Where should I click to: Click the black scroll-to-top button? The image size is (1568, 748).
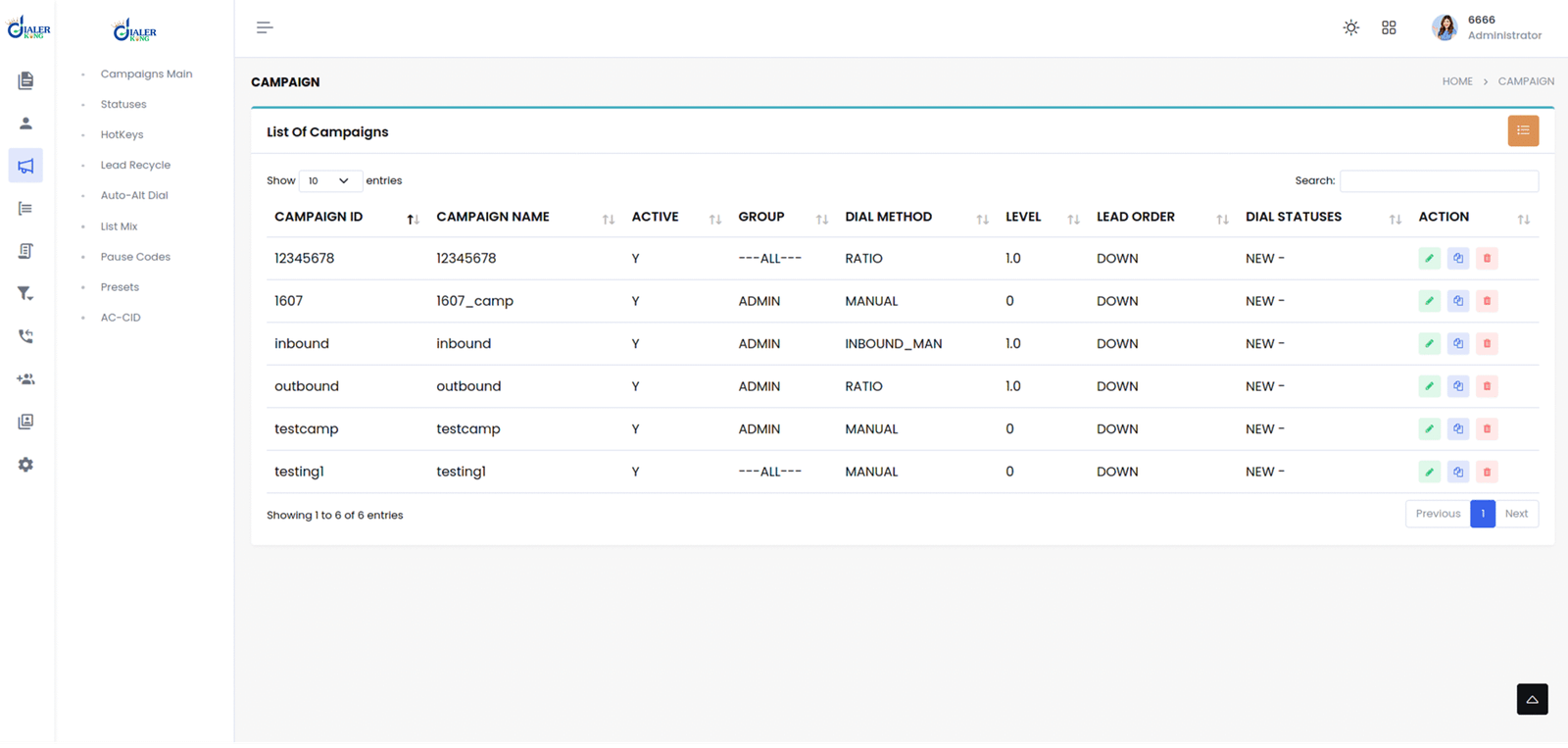tap(1532, 699)
